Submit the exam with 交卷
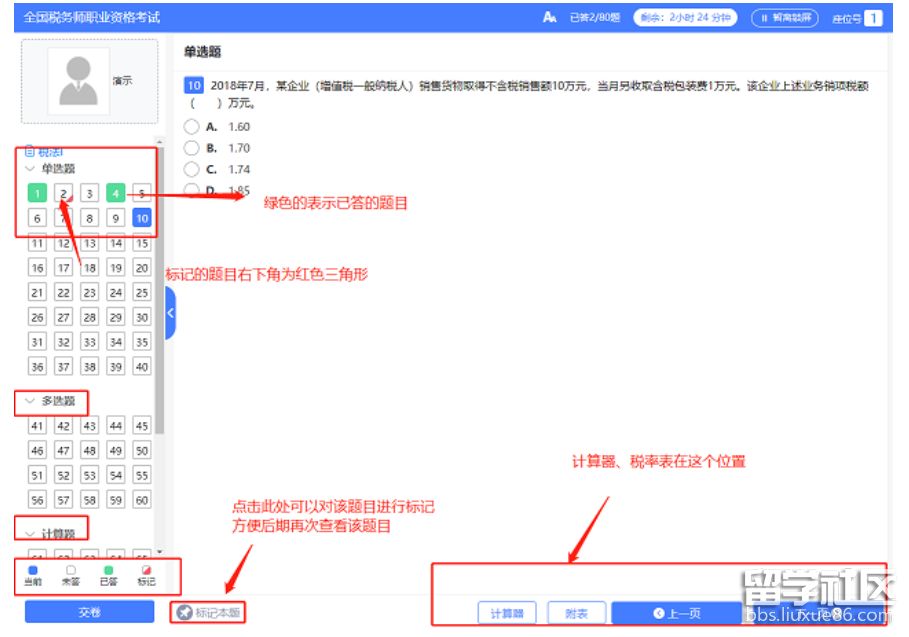The height and width of the screenshot is (637, 909). (x=90, y=612)
